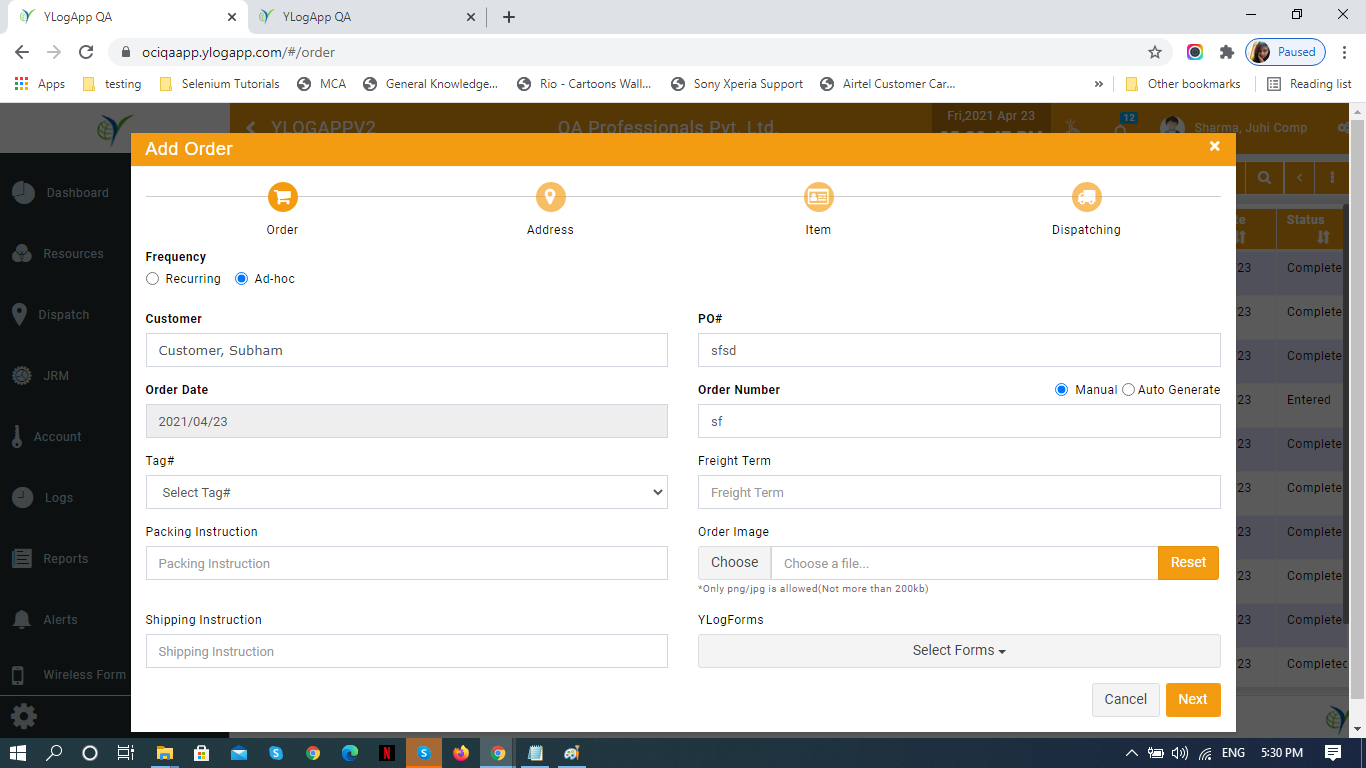Open the Reading list

pyautogui.click(x=1309, y=84)
